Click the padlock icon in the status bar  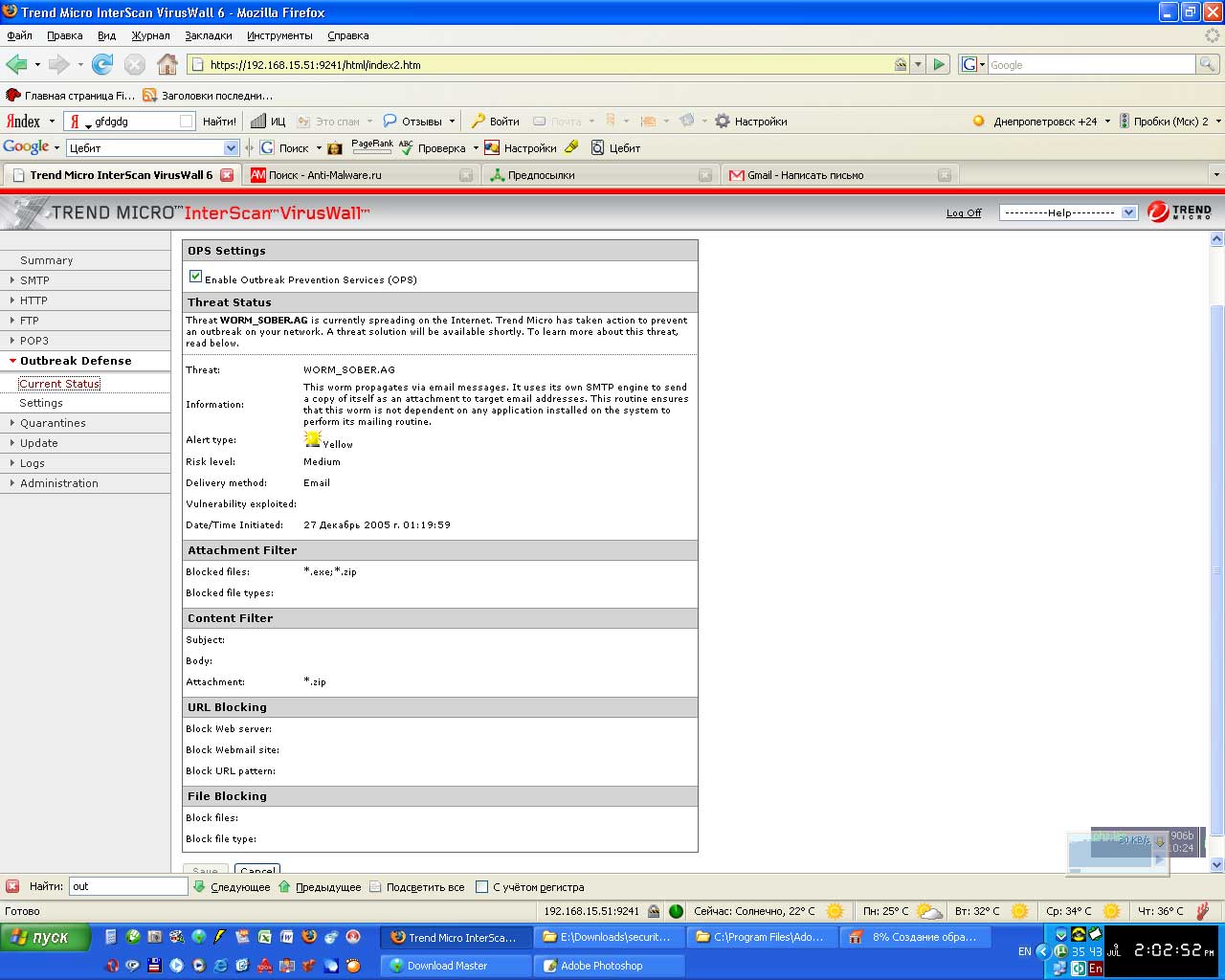[654, 911]
